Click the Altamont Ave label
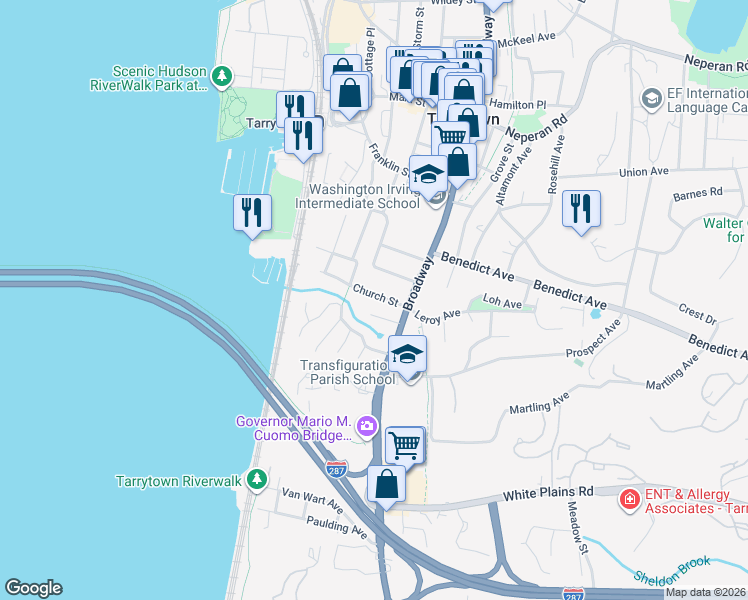748x600 pixels. coord(513,176)
